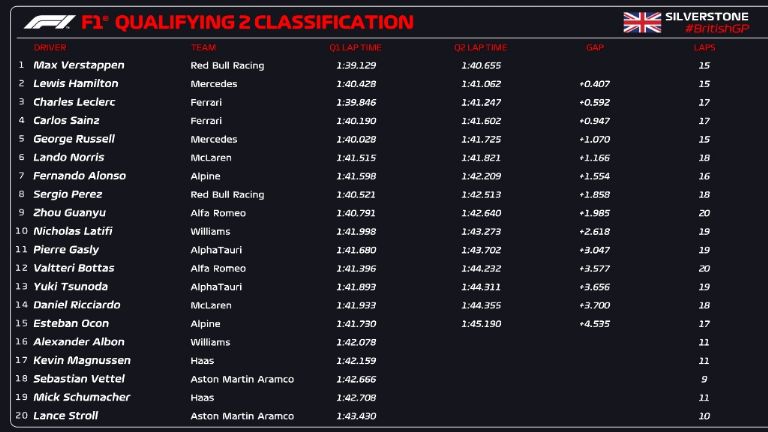Click the Gap column header
The width and height of the screenshot is (768, 432).
pos(595,47)
